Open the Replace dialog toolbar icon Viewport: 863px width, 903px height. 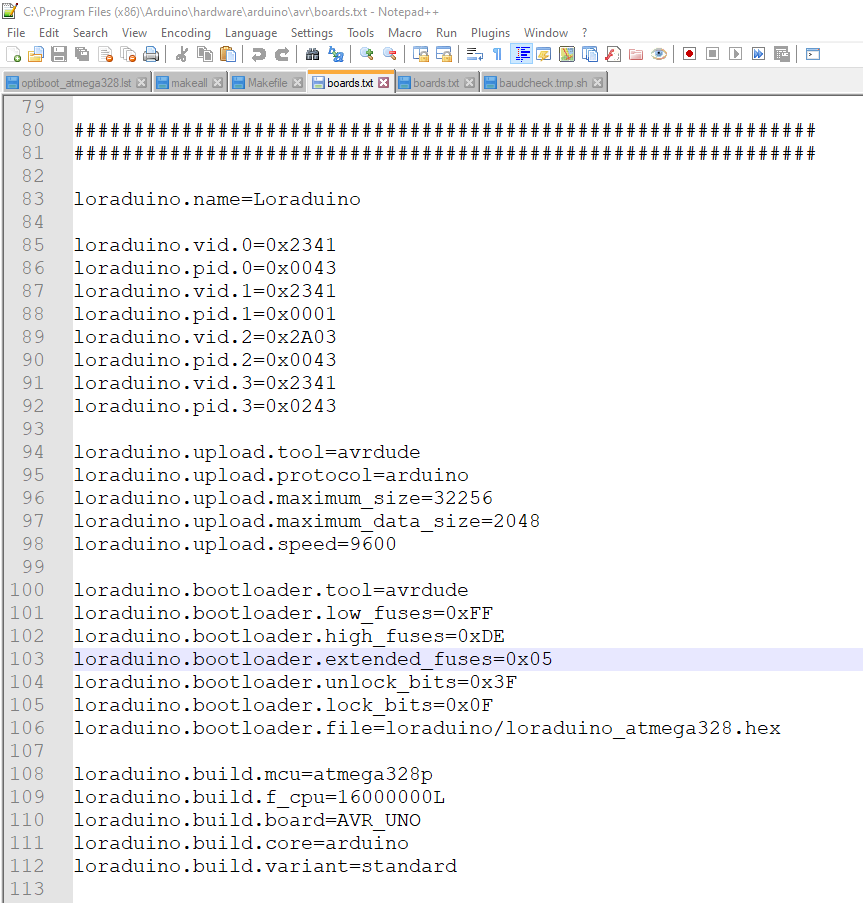point(336,55)
